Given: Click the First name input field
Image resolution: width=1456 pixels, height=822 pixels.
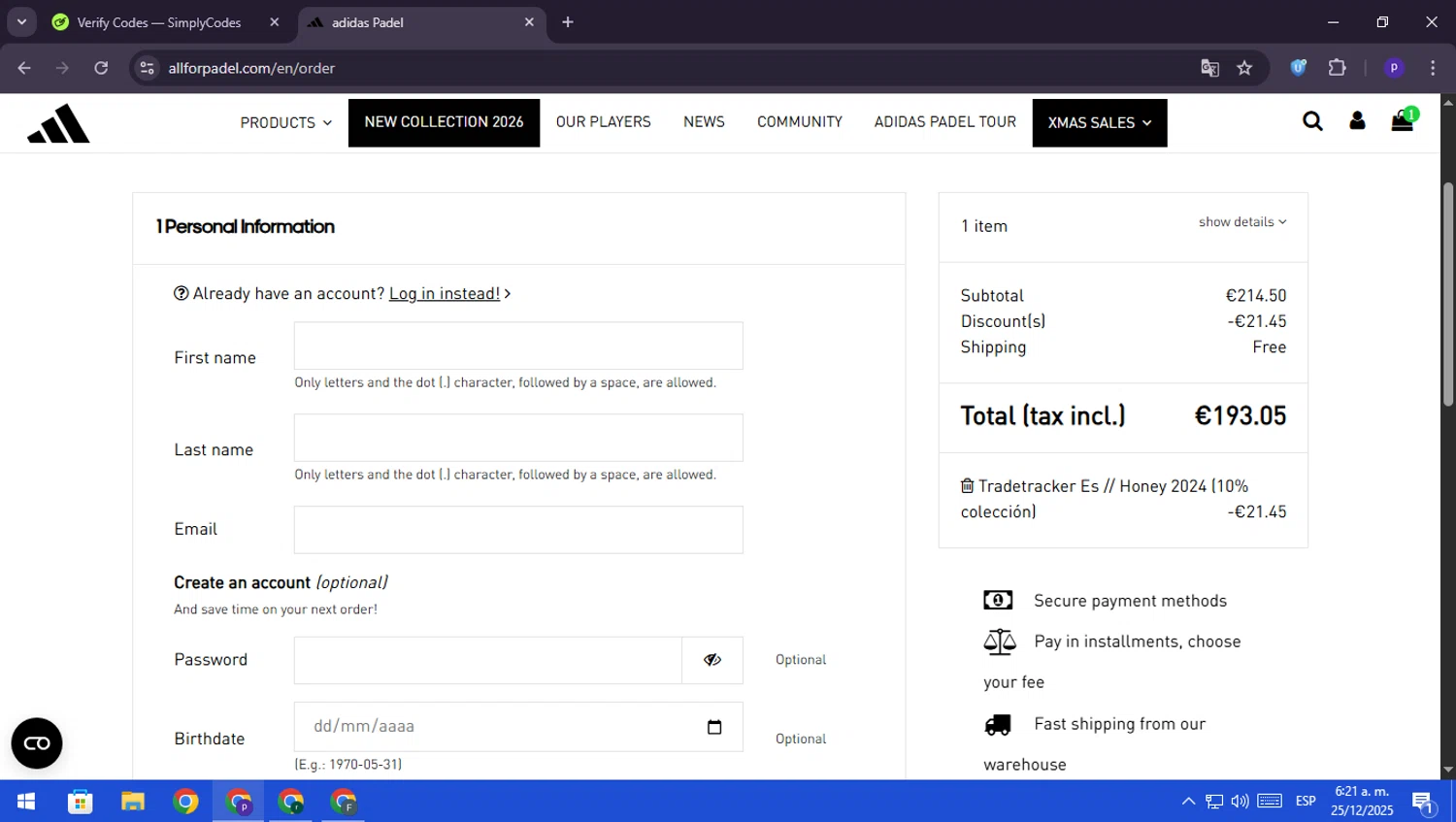Looking at the screenshot, I should pyautogui.click(x=518, y=345).
